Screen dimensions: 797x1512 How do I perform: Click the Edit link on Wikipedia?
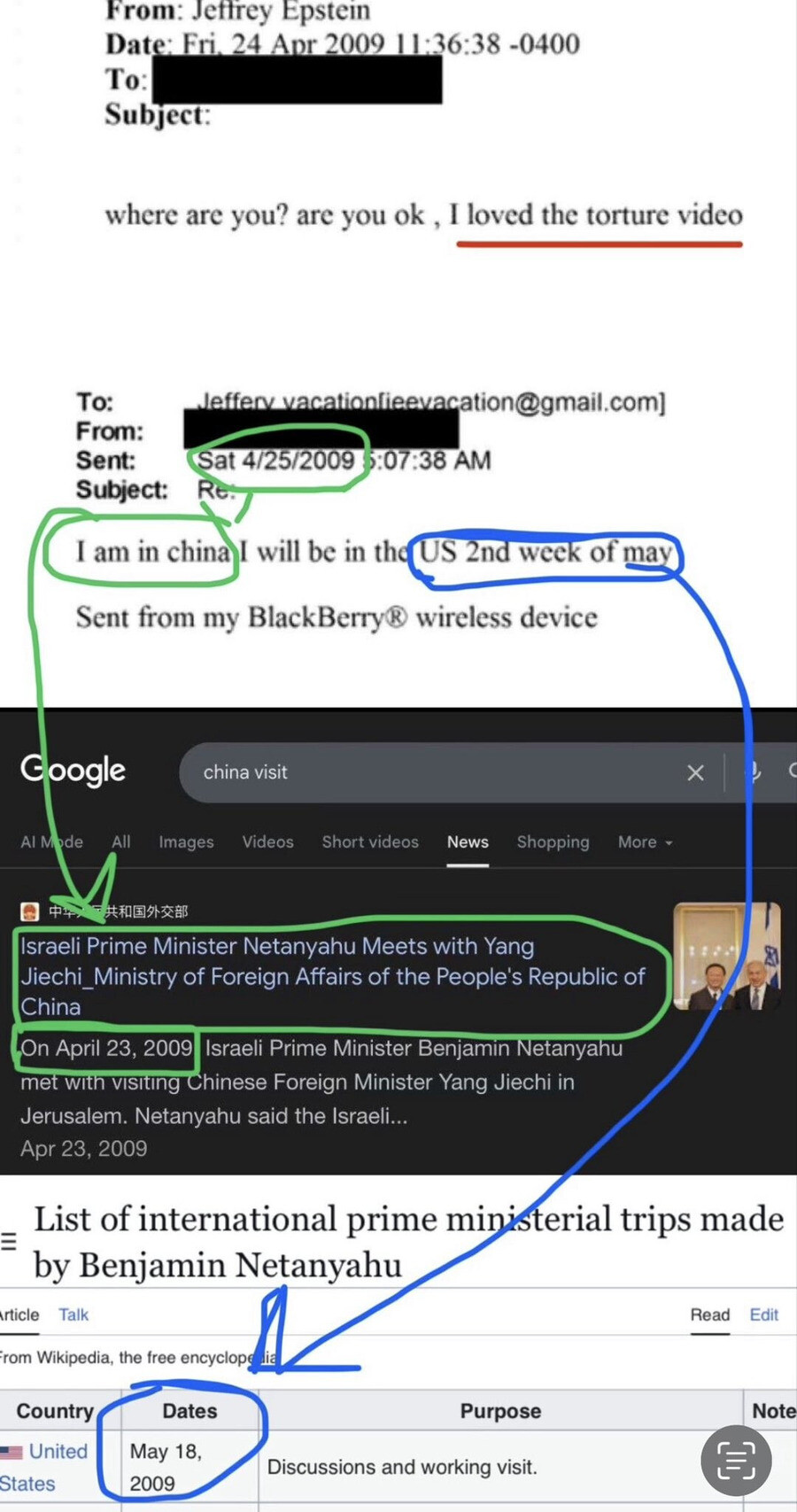(763, 1314)
